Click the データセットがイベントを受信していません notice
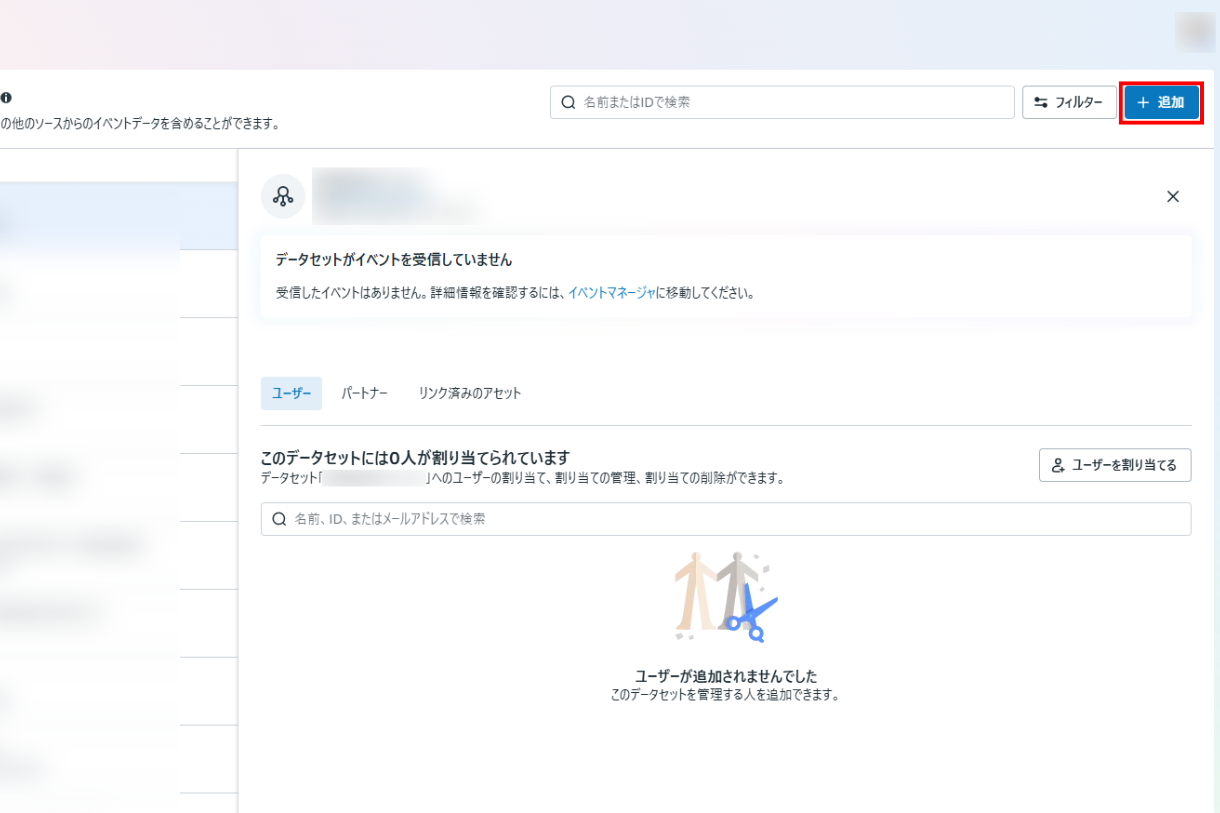 pyautogui.click(x=725, y=277)
